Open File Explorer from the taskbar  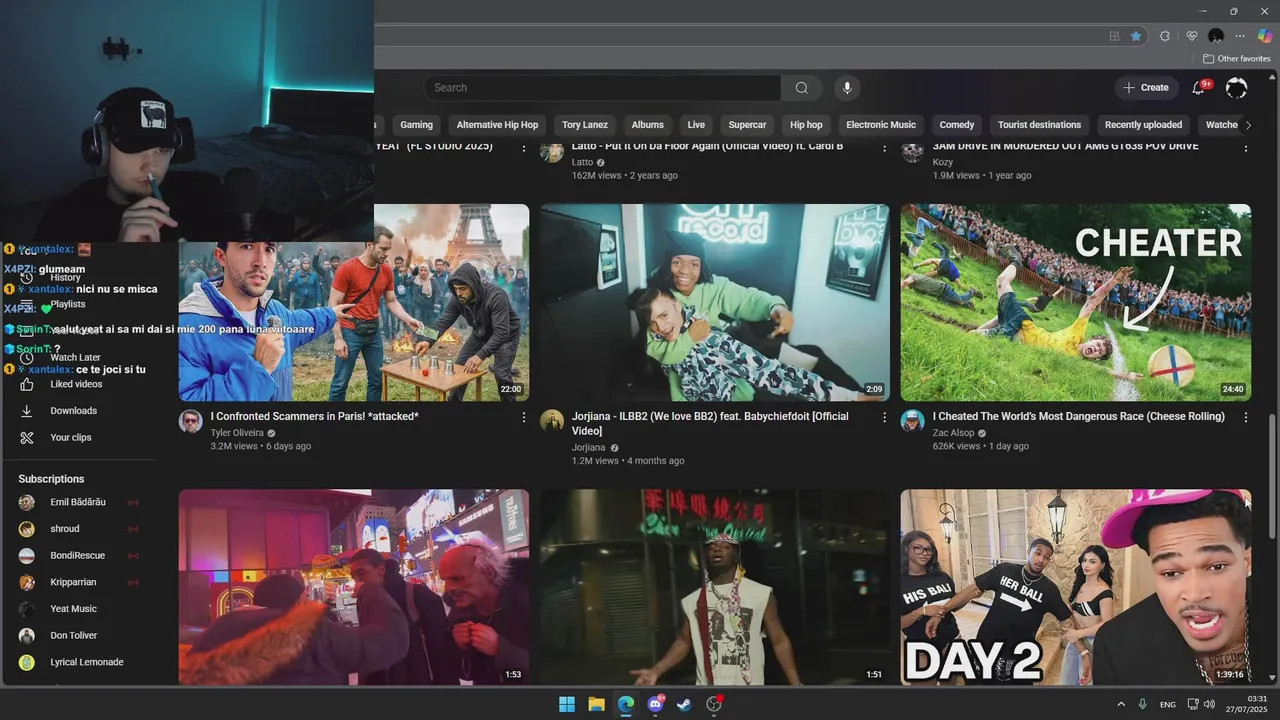596,704
